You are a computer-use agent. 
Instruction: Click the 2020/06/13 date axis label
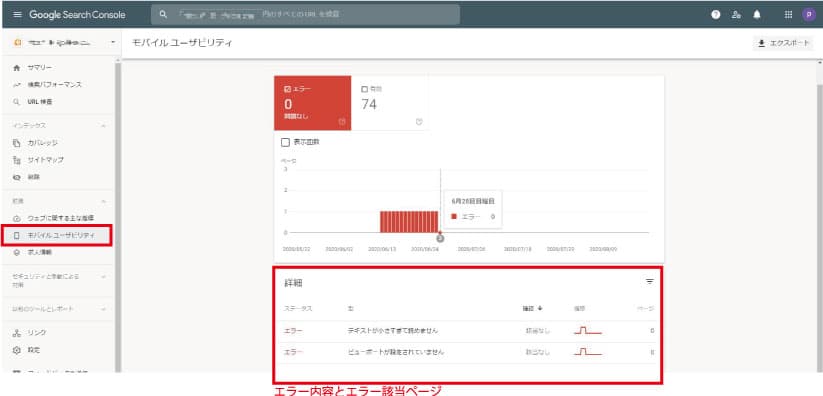[x=382, y=249]
